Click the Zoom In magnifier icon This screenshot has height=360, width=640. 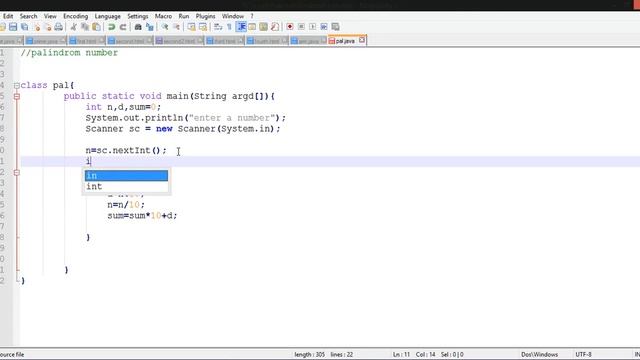point(165,27)
